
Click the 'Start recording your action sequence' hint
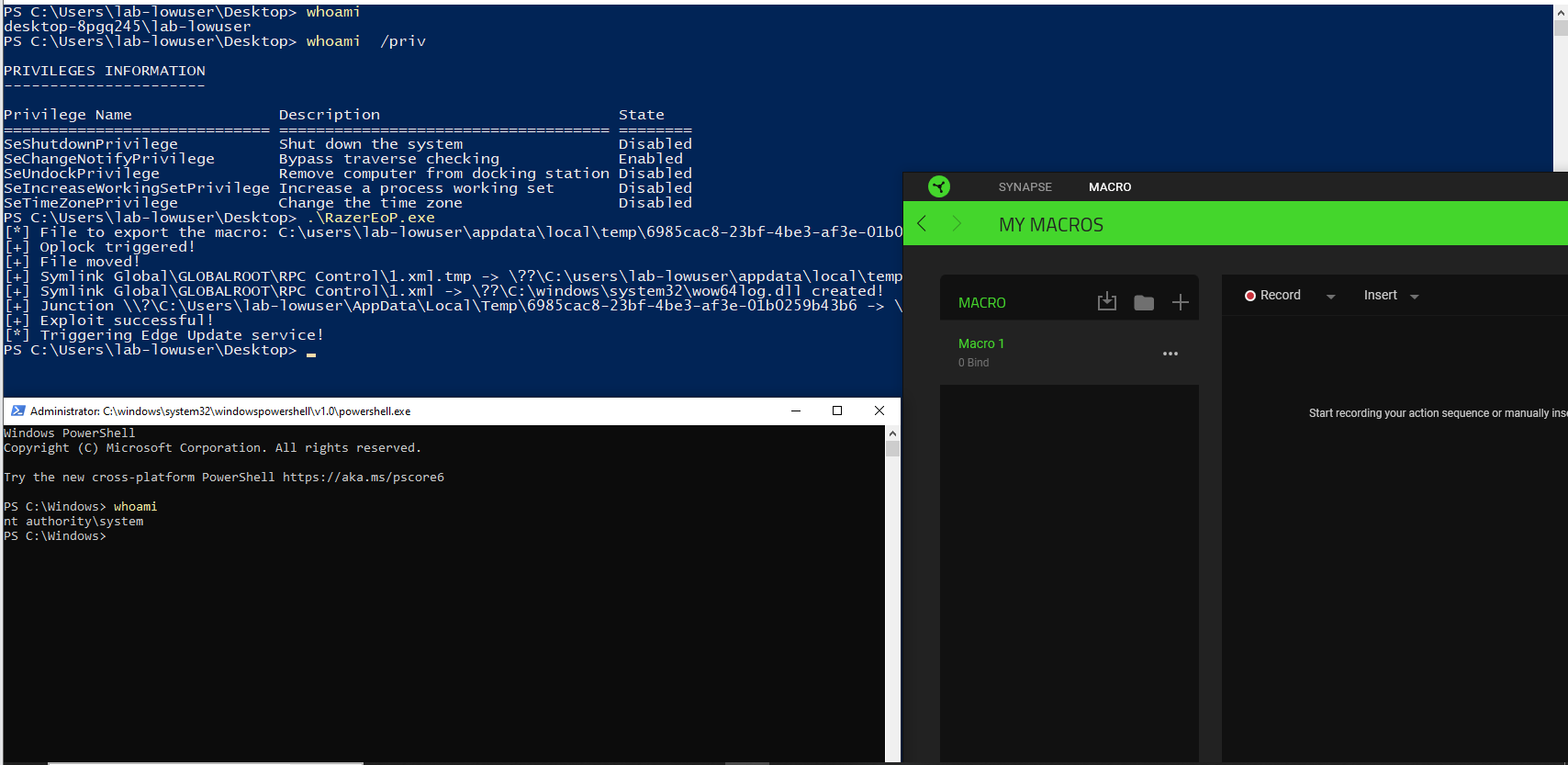[1438, 413]
